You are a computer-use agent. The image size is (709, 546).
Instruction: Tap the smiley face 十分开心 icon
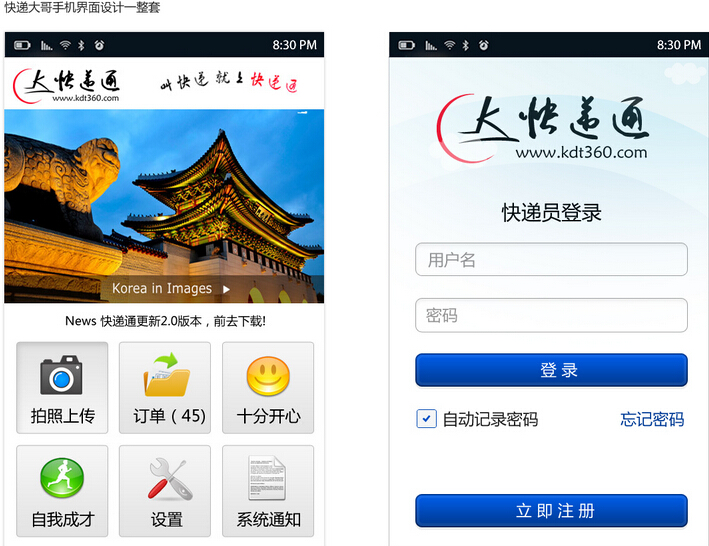(x=268, y=376)
